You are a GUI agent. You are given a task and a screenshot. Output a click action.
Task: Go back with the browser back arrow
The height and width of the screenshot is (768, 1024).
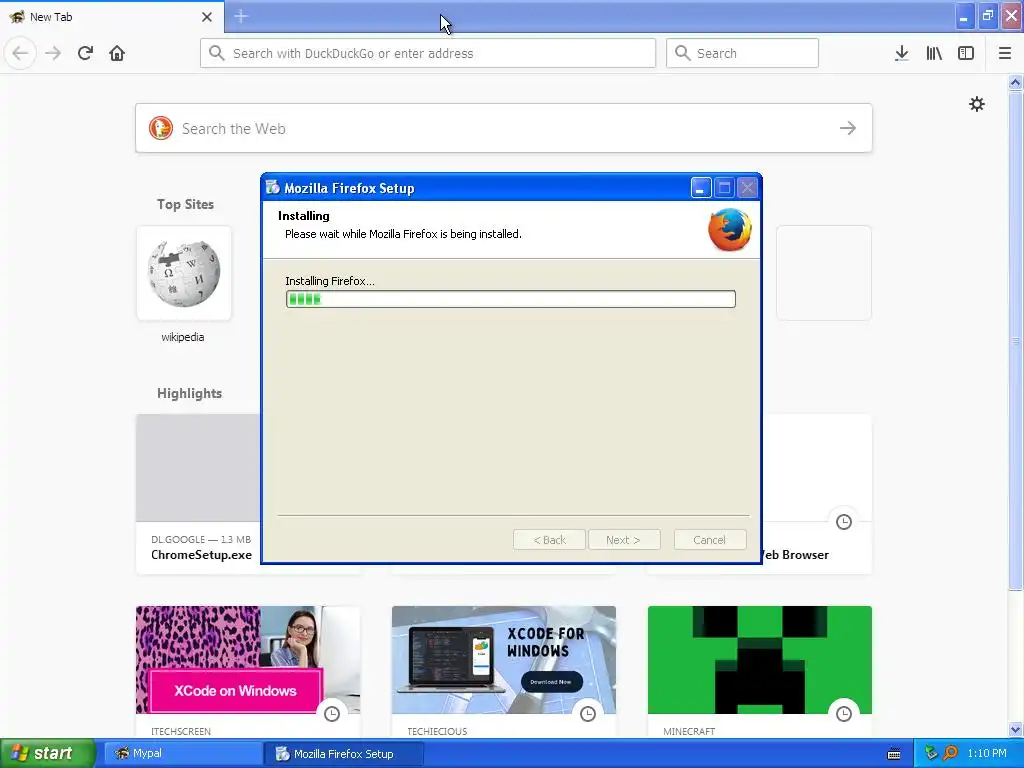(20, 53)
